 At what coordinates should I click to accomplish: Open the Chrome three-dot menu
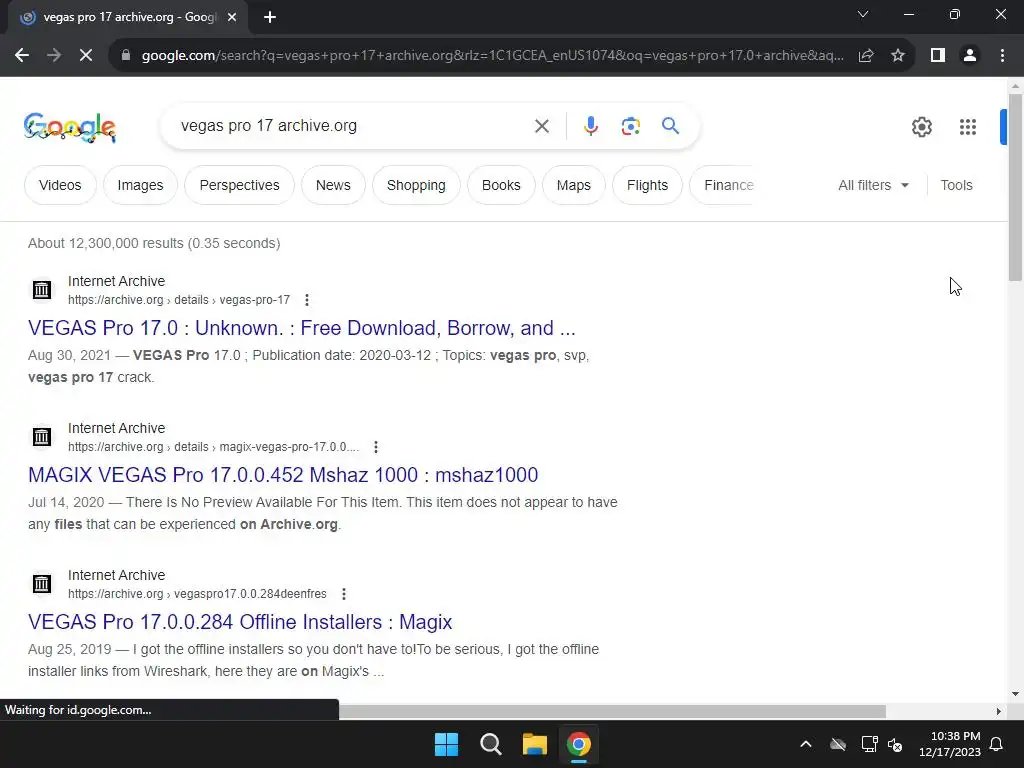(x=1002, y=56)
